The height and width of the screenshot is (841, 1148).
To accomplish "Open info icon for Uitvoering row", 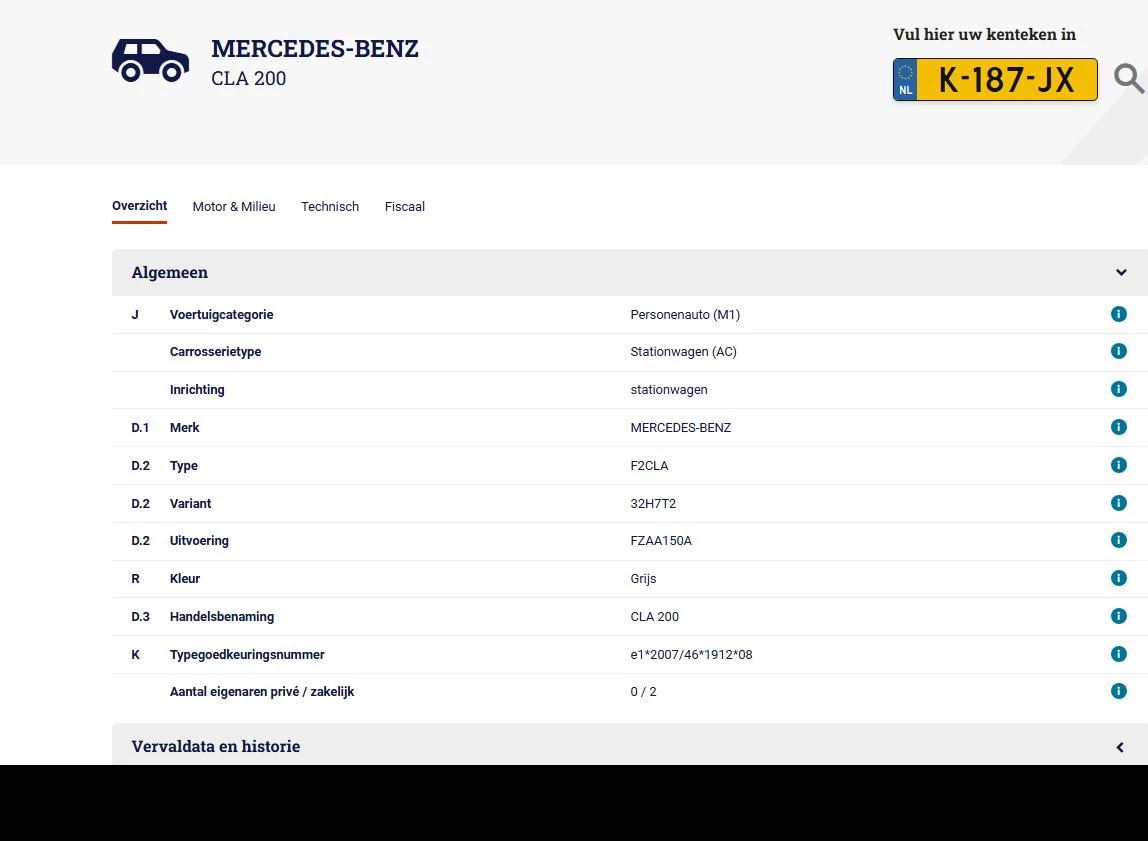I will coord(1118,540).
